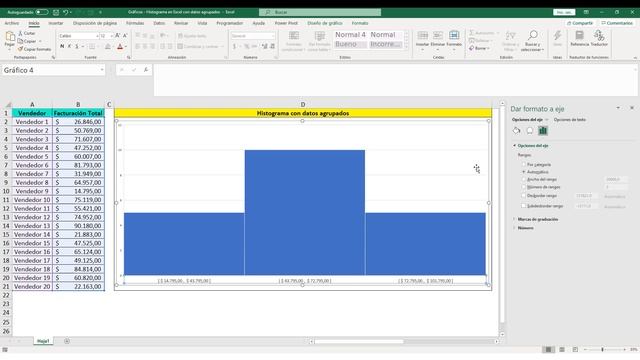Click the Insertar cells icon
Viewport: 640px width, 360px height.
tap(423, 36)
